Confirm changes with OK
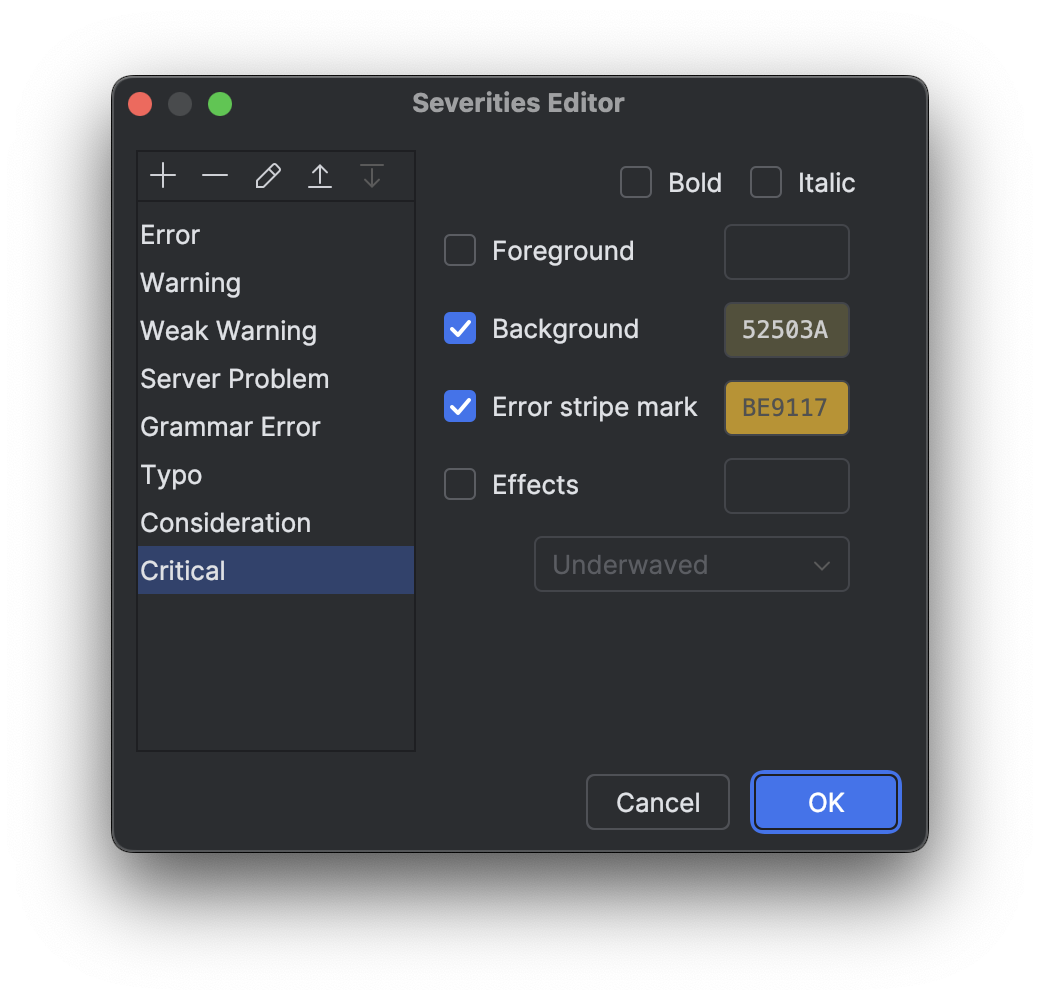This screenshot has height=1000, width=1040. pos(825,801)
